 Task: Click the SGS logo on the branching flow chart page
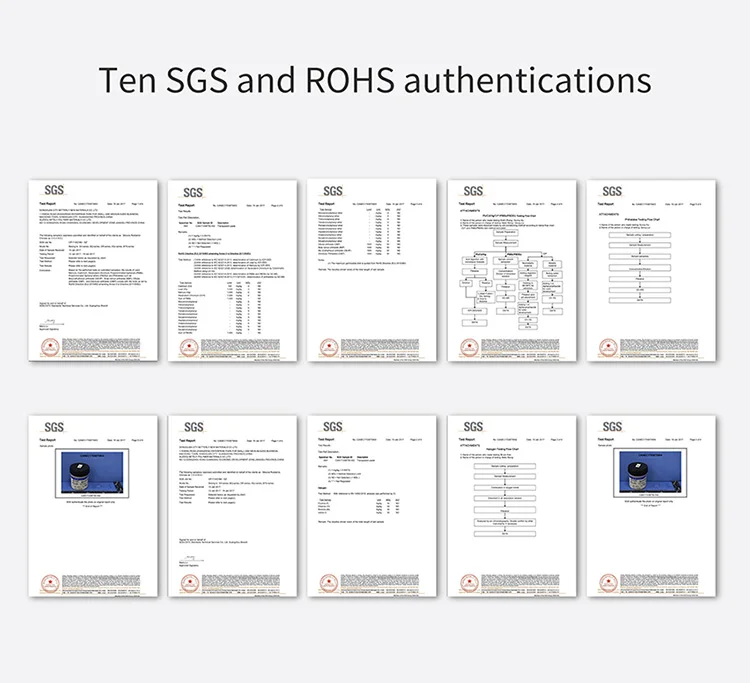pyautogui.click(x=473, y=191)
